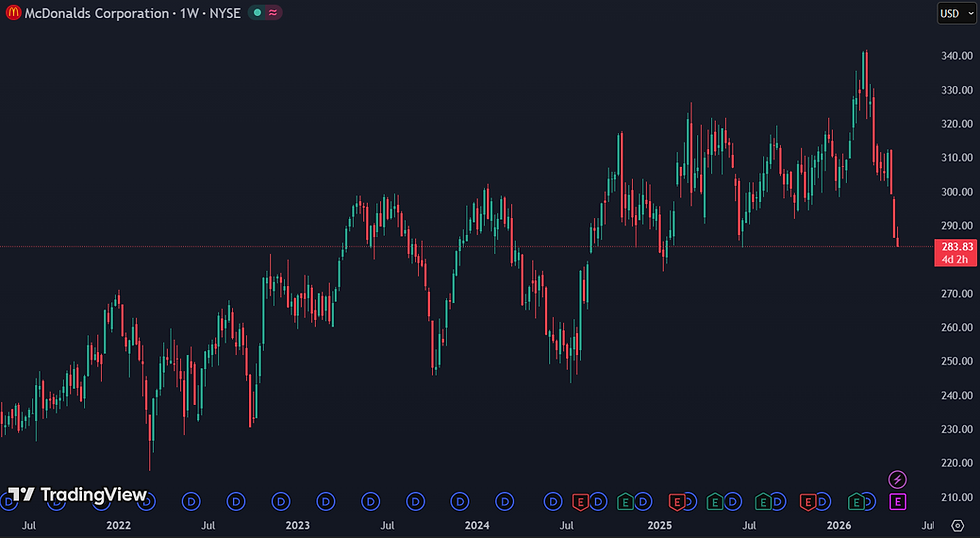
Task: Click 310.00 on the price axis
Action: [x=957, y=157]
